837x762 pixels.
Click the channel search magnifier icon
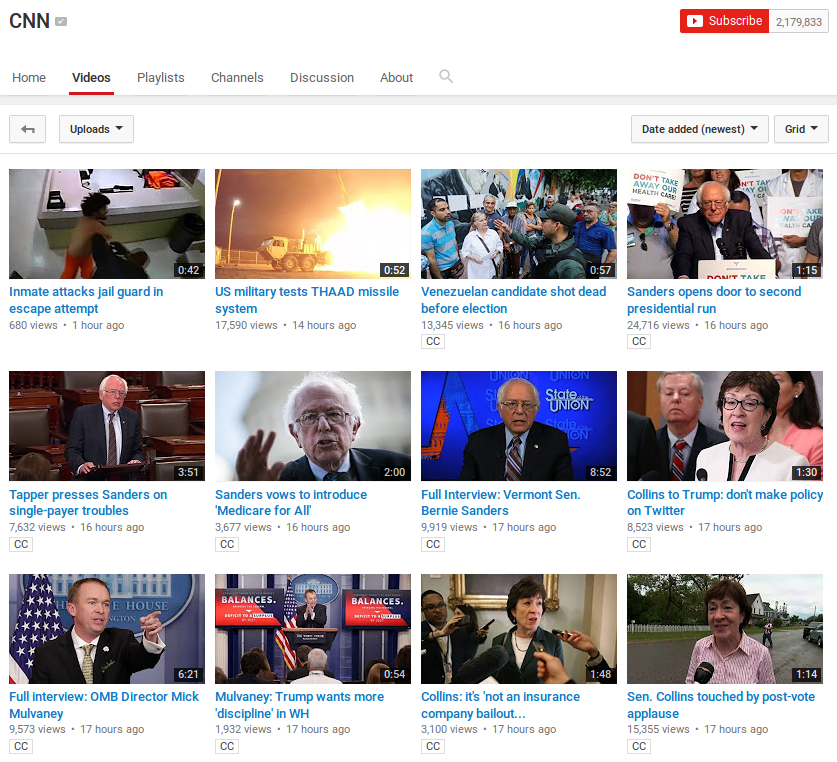coord(446,77)
